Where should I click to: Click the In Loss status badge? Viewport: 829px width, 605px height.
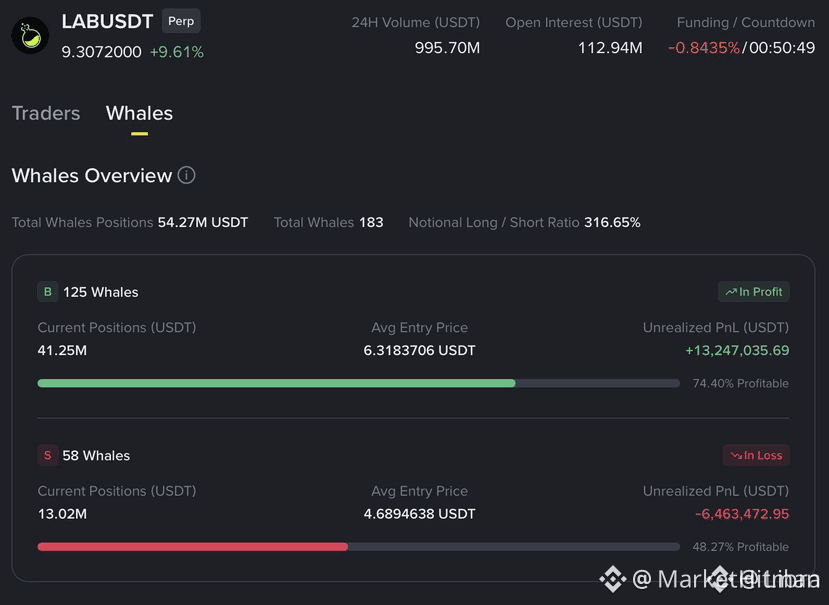pyautogui.click(x=756, y=455)
